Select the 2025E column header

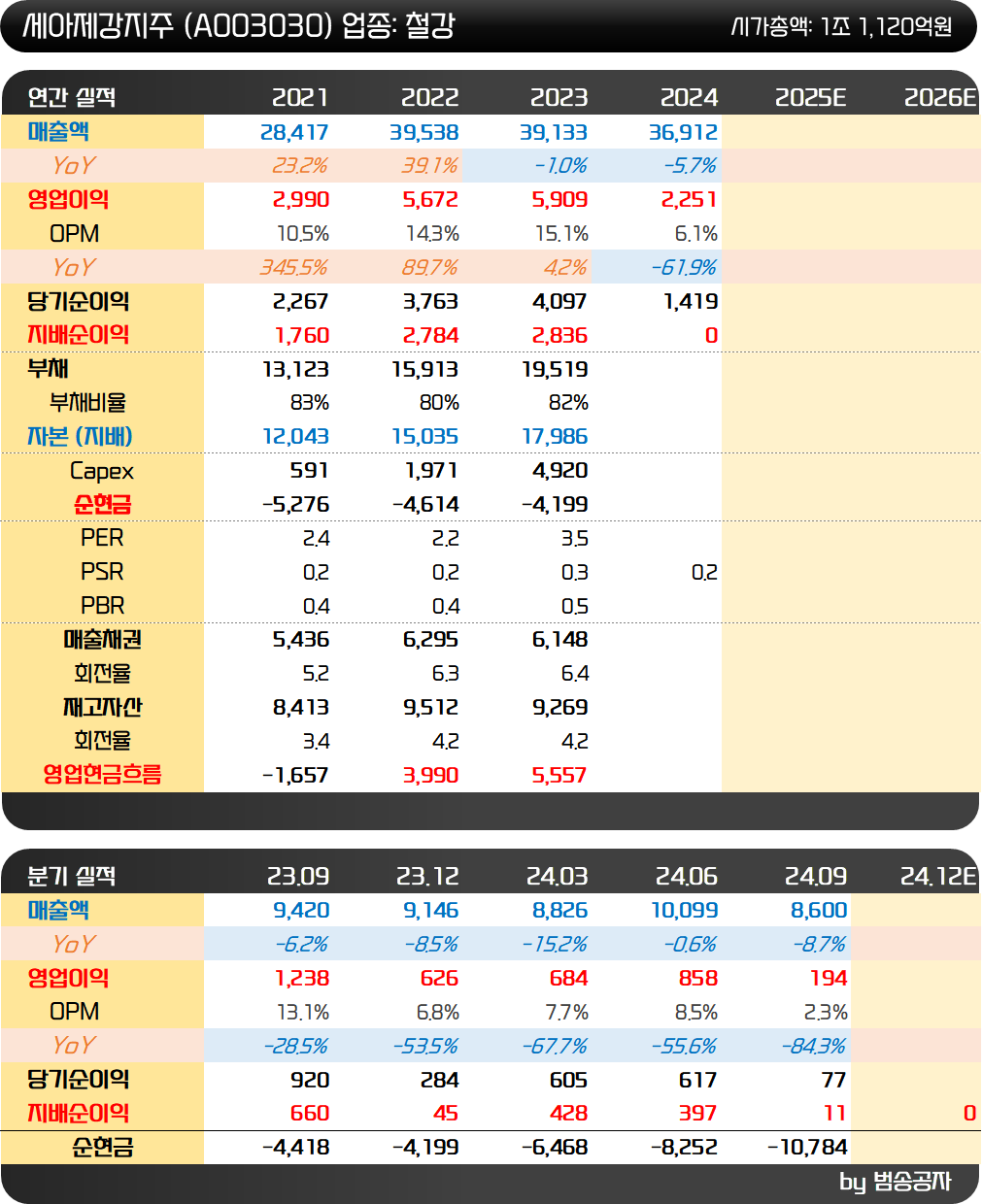810,97
